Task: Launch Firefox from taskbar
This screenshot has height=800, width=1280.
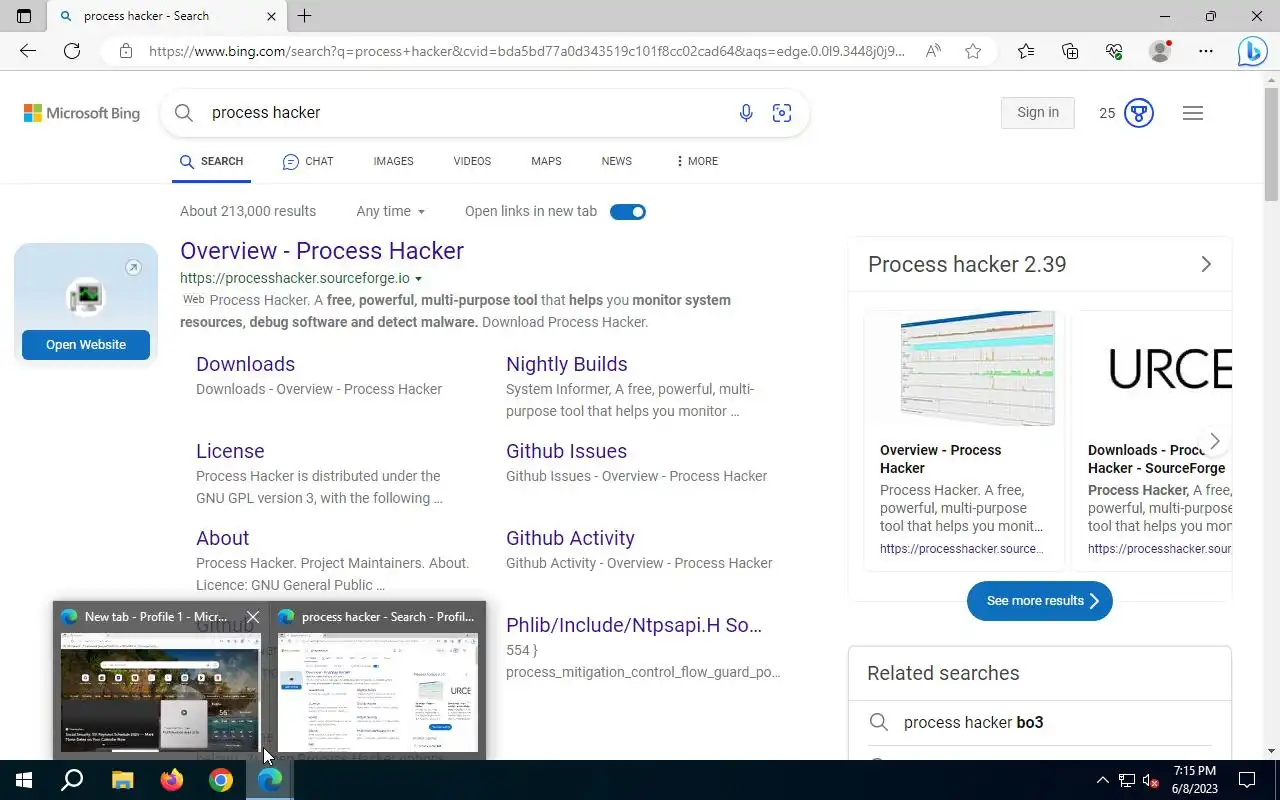Action: 172,780
